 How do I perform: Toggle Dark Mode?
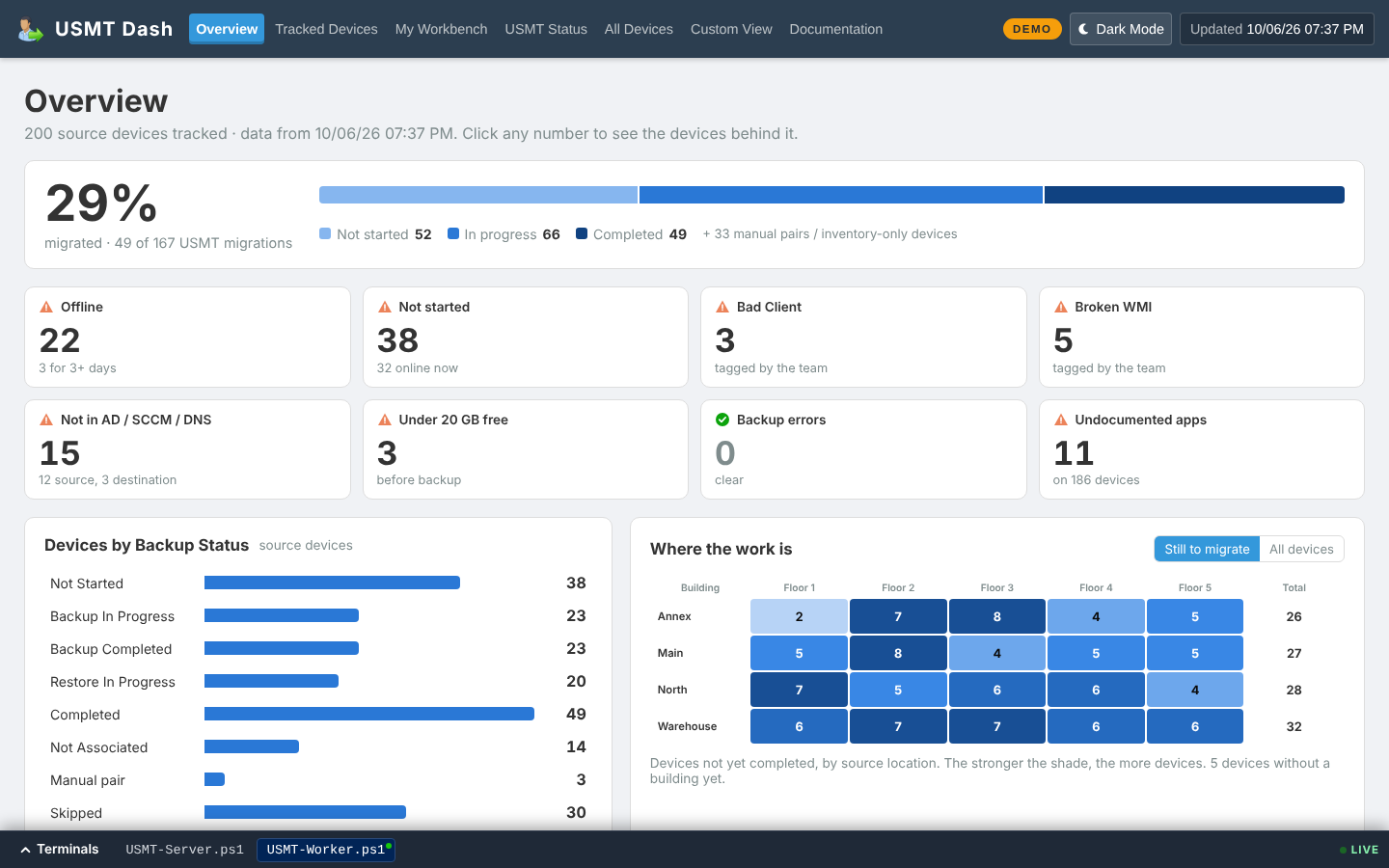1121,29
